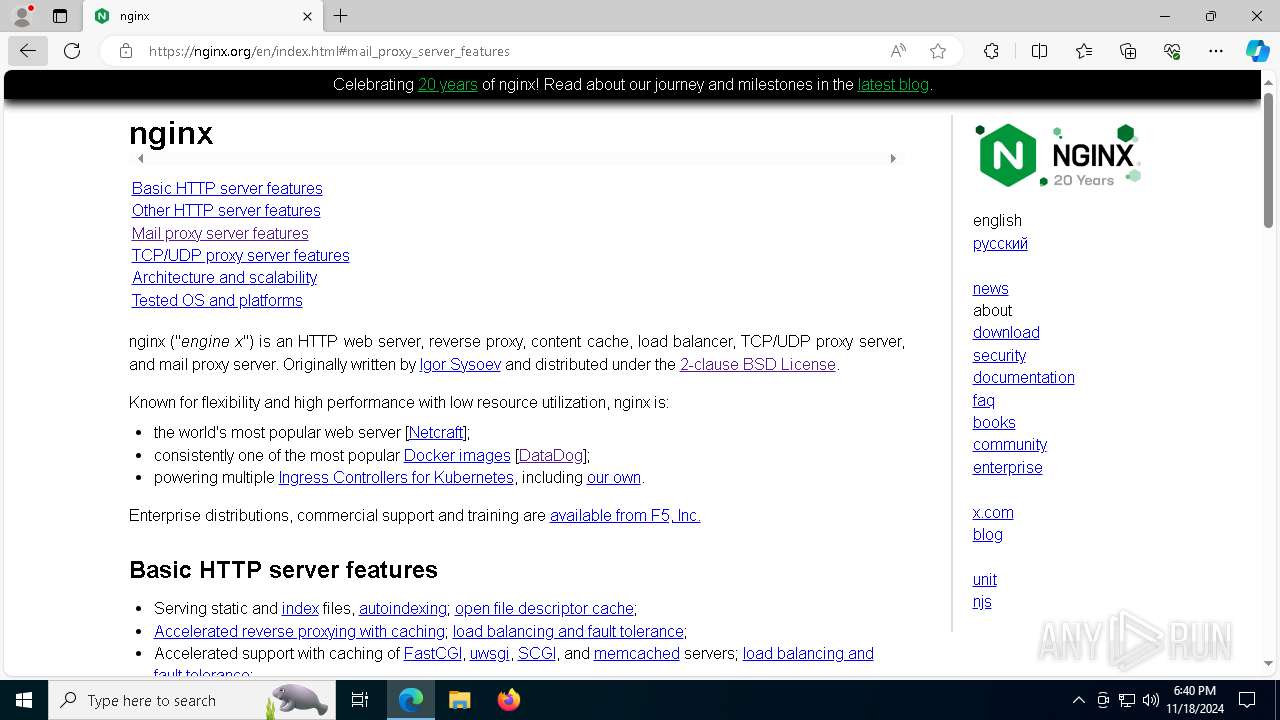Open the books sidebar link
The width and height of the screenshot is (1280, 720).
click(994, 422)
